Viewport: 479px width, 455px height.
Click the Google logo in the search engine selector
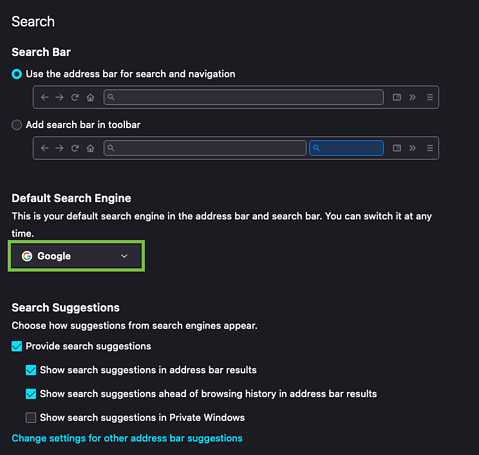(x=27, y=256)
